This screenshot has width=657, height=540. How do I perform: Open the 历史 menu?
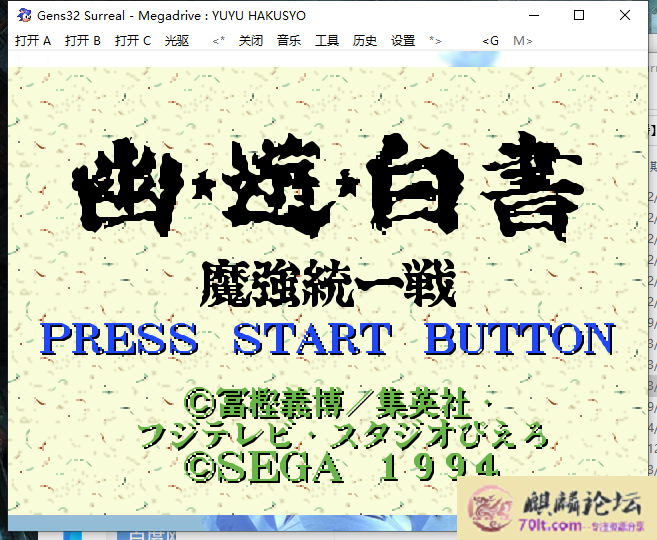[x=365, y=41]
